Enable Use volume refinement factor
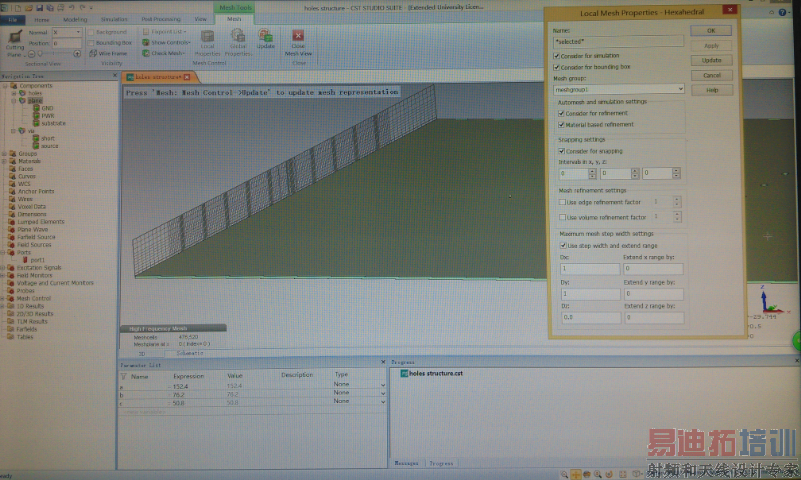The width and height of the screenshot is (801, 480). click(562, 218)
